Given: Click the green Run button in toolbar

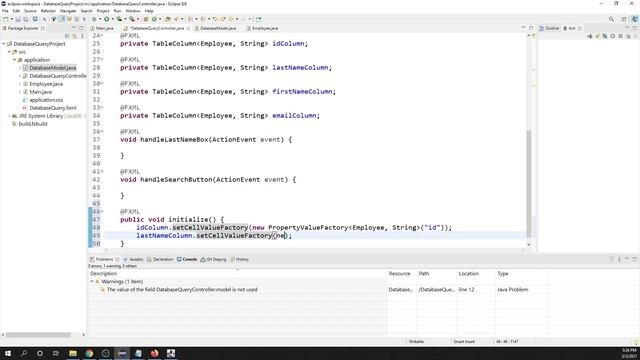Looking at the screenshot, I should [107, 19].
